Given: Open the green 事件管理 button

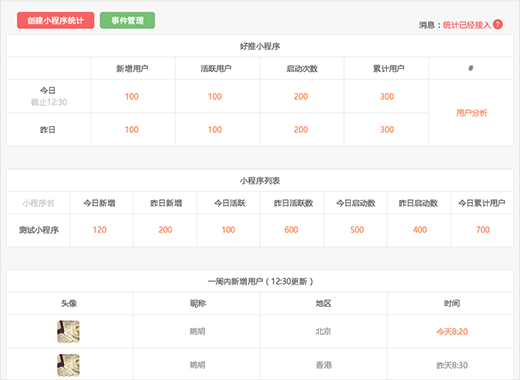Looking at the screenshot, I should (127, 20).
